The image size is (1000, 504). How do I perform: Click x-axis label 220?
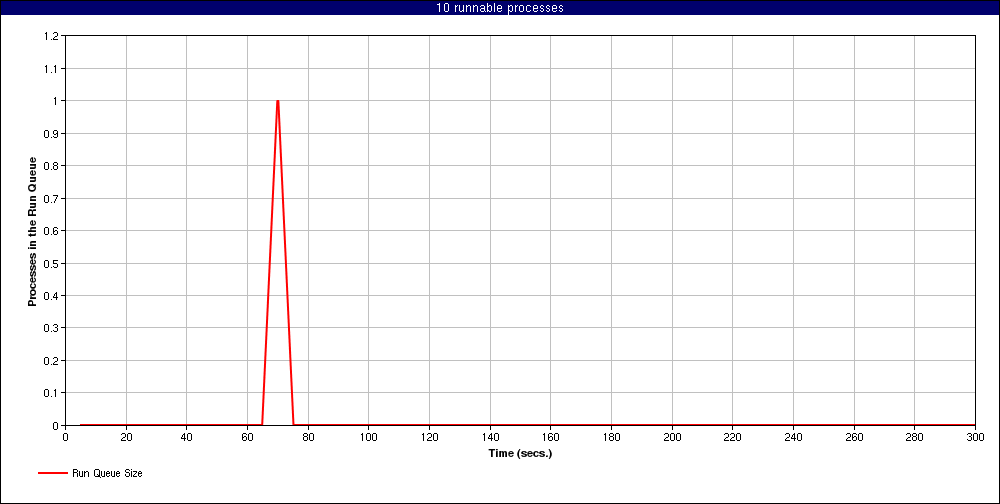click(732, 437)
